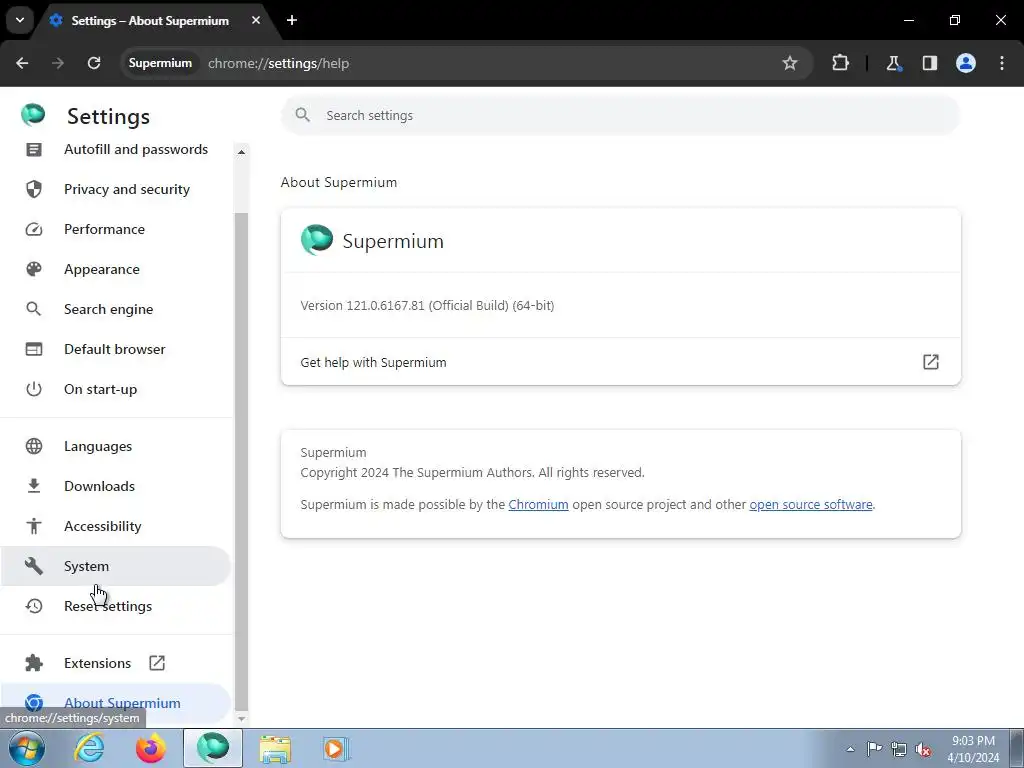Click the Action Center flag tray icon
The image size is (1024, 768).
tap(874, 749)
